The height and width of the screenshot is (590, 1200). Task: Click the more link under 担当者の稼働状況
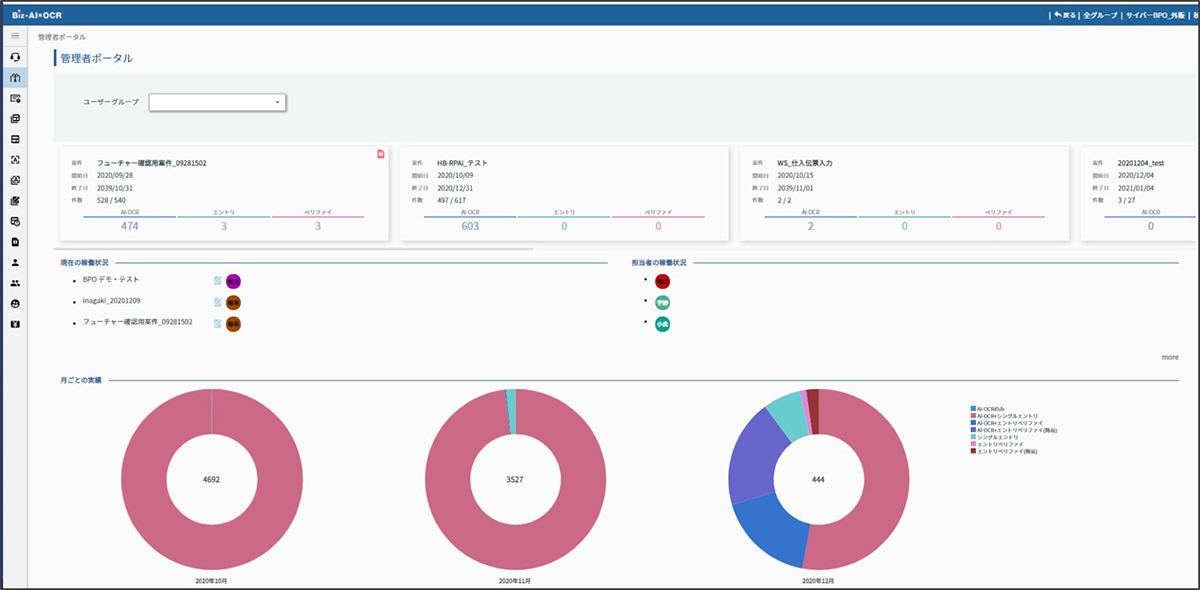[1170, 357]
